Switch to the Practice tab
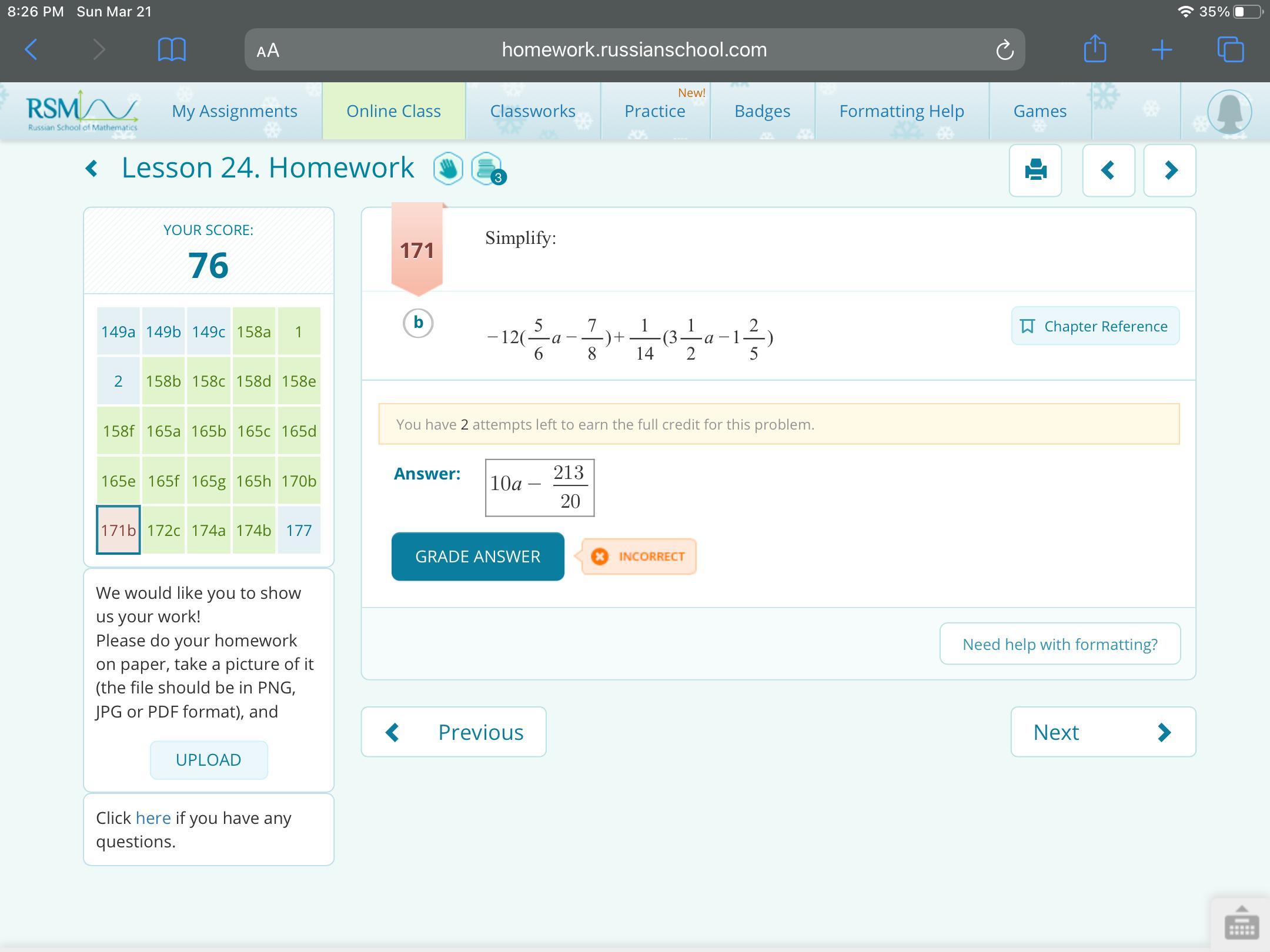The width and height of the screenshot is (1270, 952). click(x=654, y=111)
